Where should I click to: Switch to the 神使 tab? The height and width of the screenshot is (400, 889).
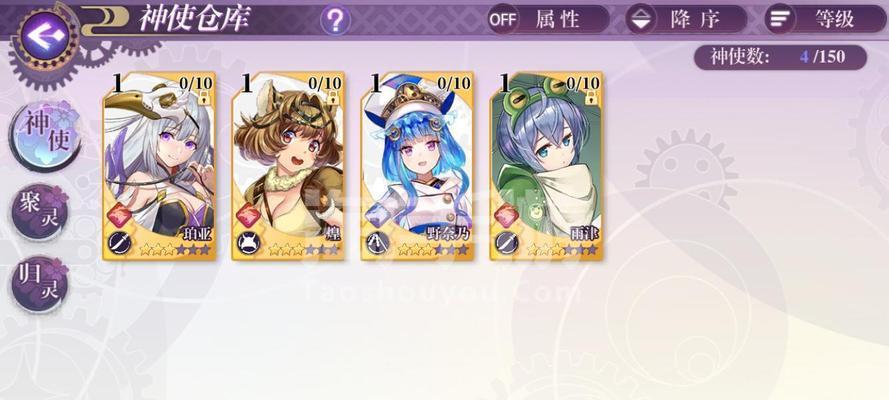(x=45, y=134)
